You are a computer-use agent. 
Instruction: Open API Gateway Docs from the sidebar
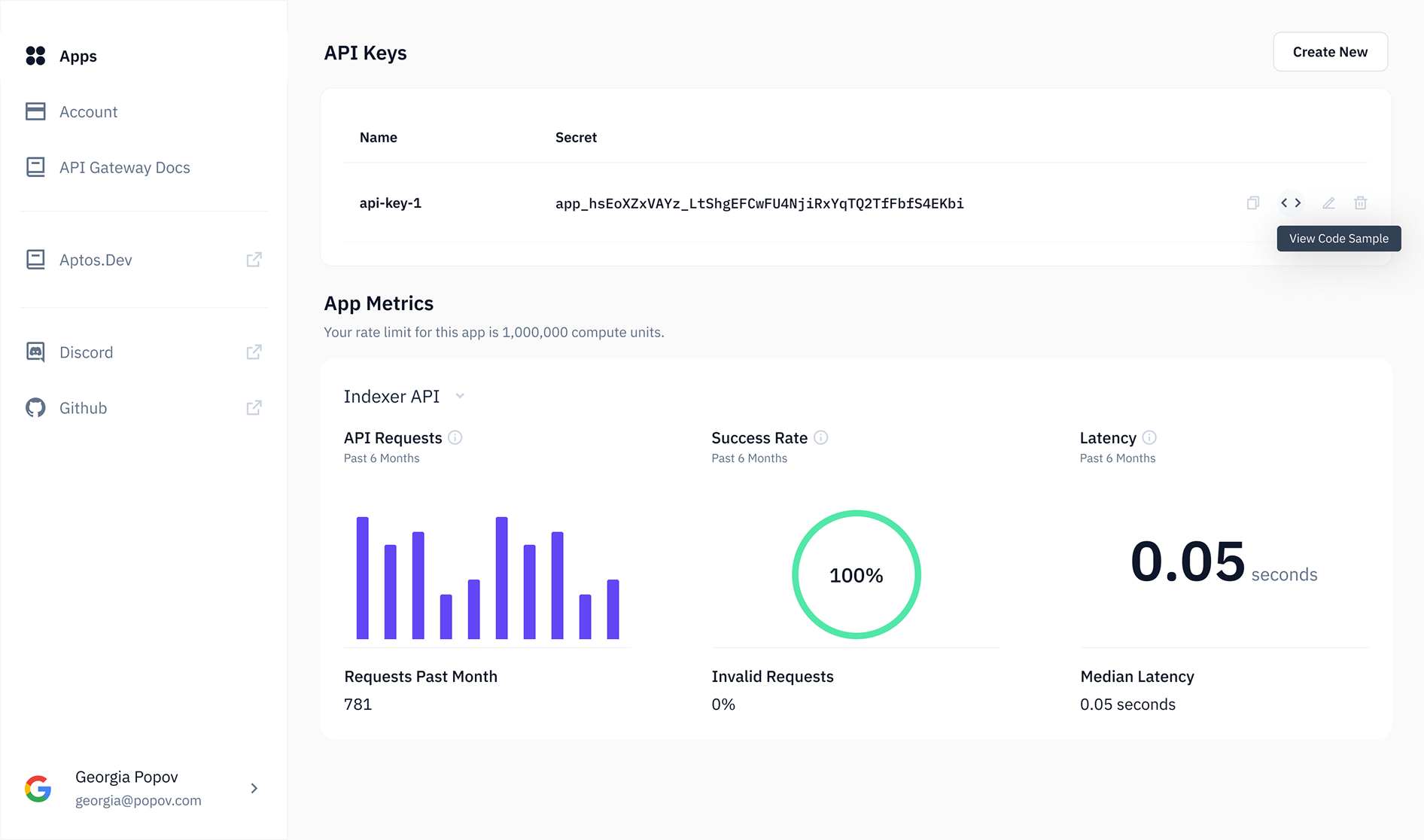tap(125, 167)
